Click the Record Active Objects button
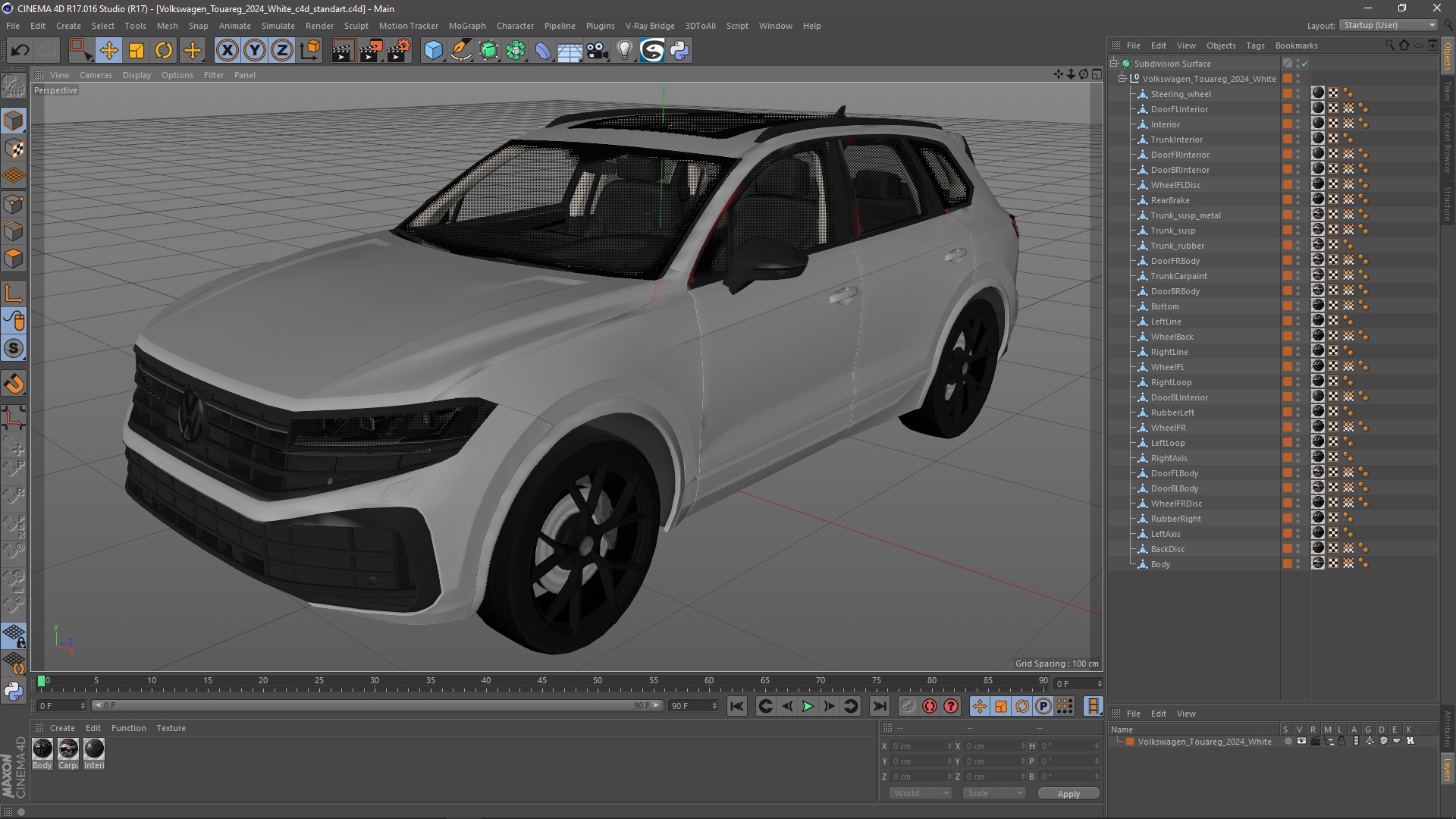 point(908,706)
